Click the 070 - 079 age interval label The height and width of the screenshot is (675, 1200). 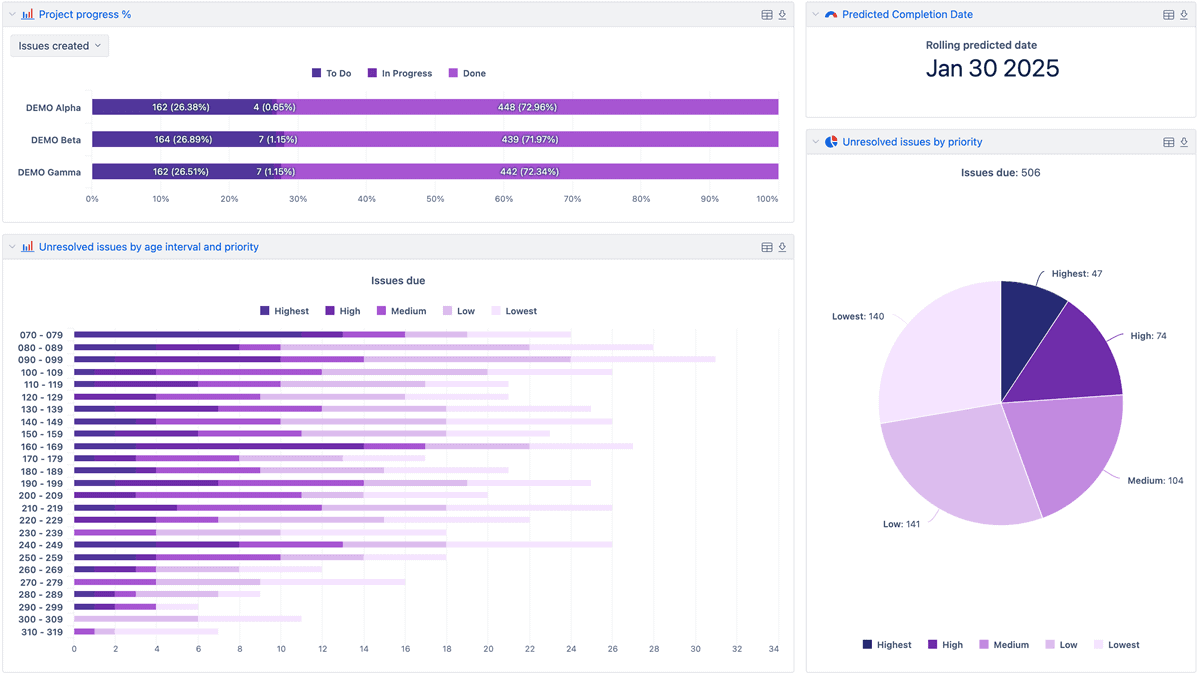(x=41, y=335)
